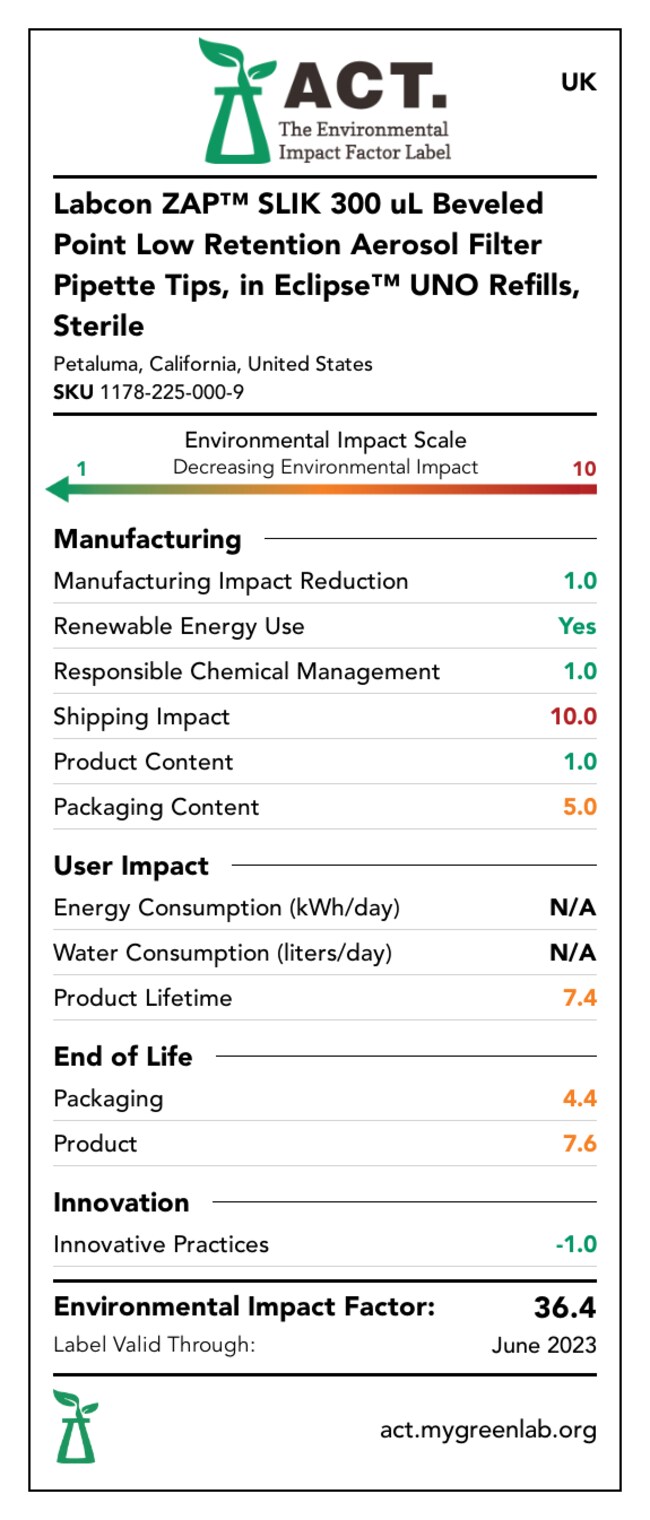Click the Packaging Content 5.0 score
This screenshot has height=1520, width=650.
[580, 807]
